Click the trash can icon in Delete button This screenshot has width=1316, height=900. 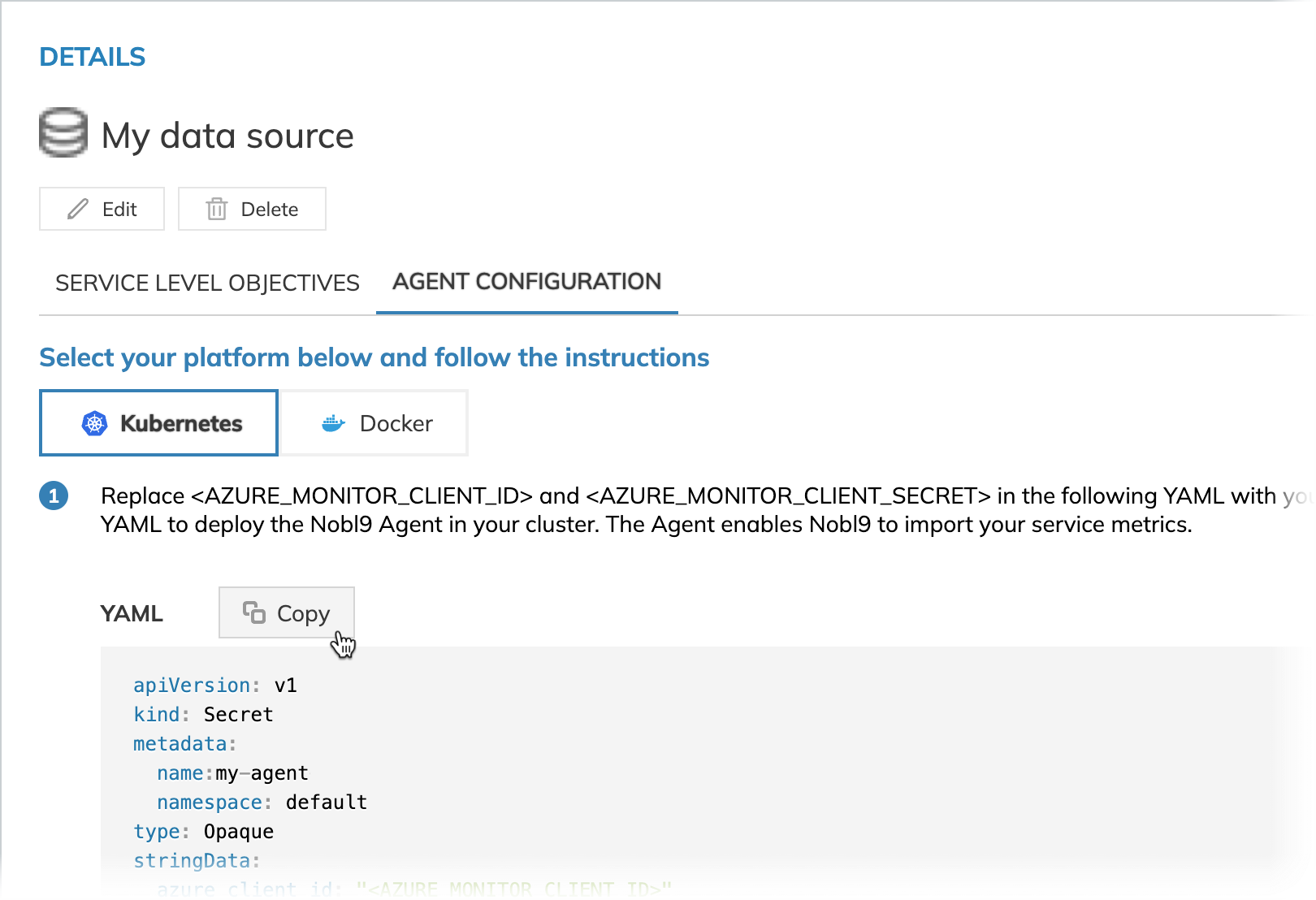pyautogui.click(x=217, y=209)
